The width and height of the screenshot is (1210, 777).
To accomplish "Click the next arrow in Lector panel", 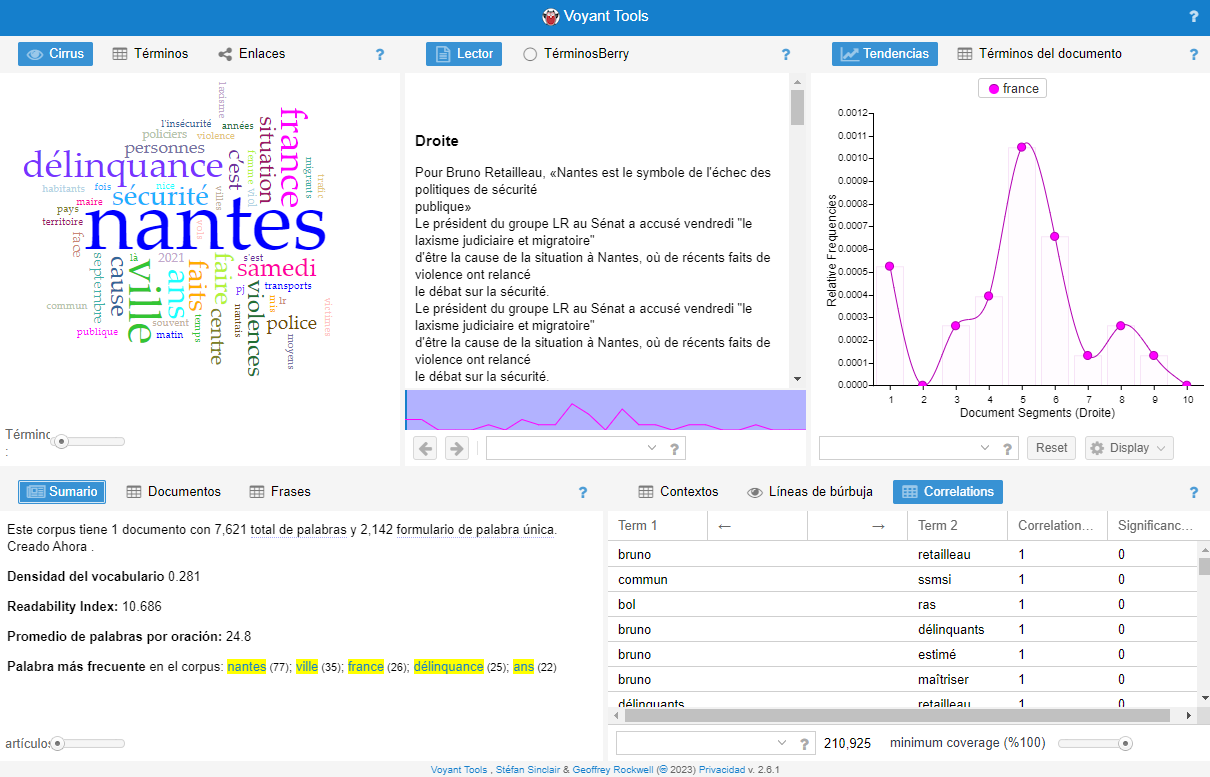I will click(456, 448).
